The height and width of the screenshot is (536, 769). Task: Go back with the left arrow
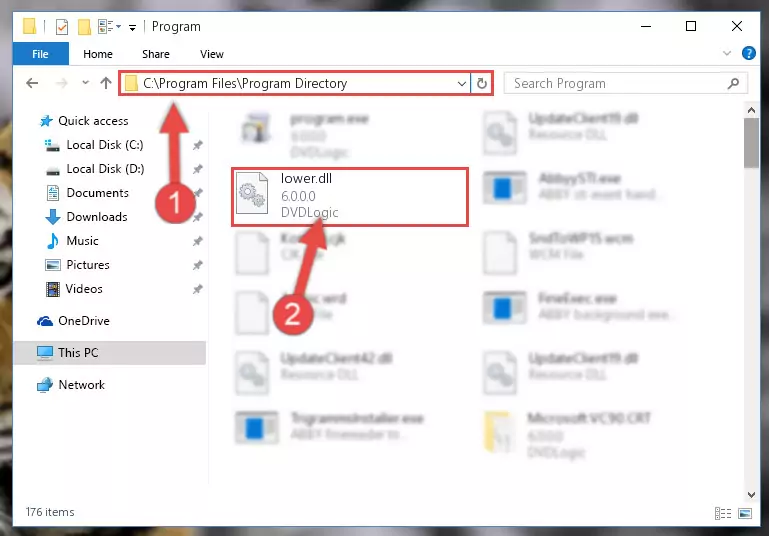(x=32, y=83)
